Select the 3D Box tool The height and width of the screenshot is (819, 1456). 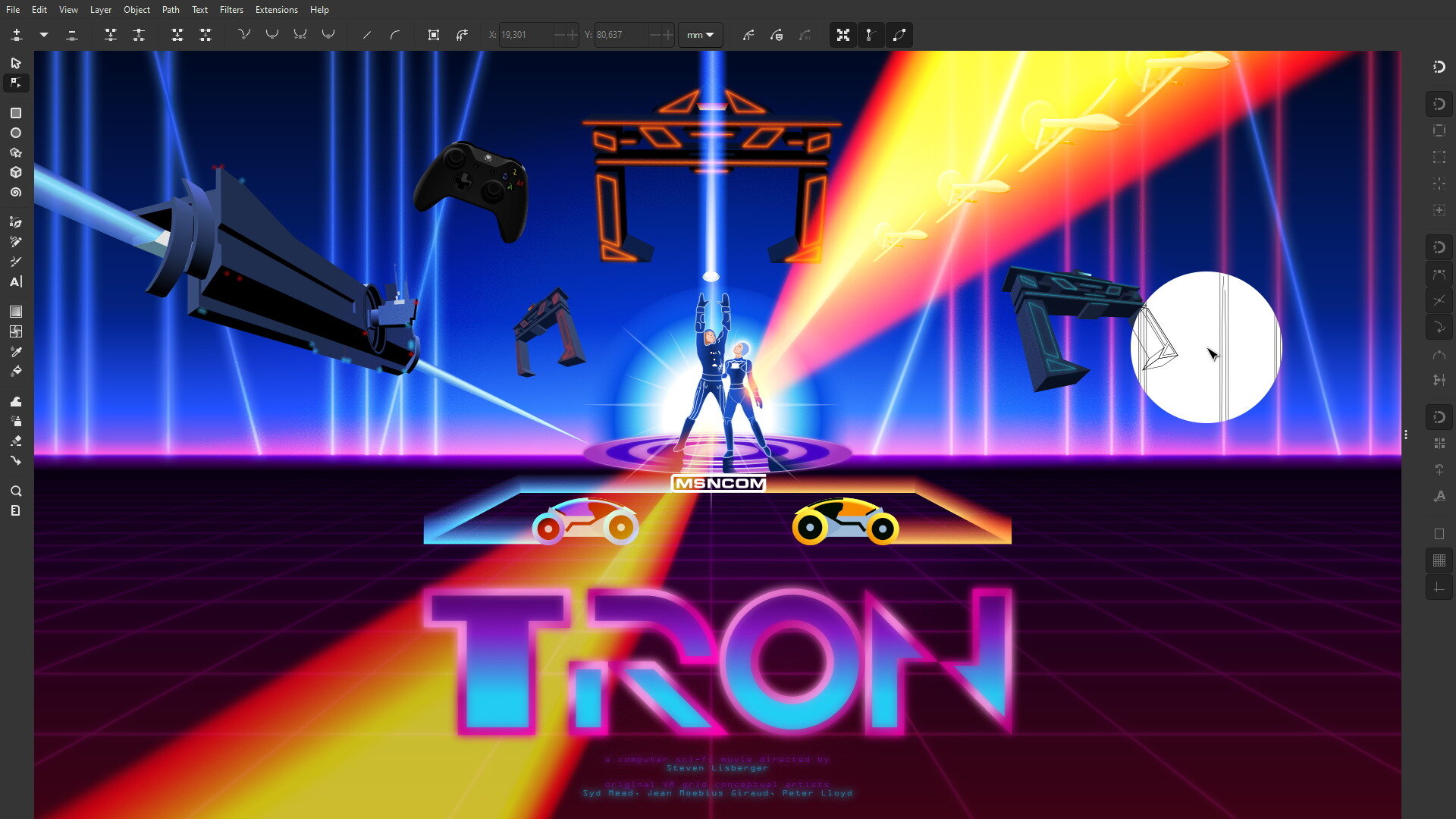click(15, 172)
